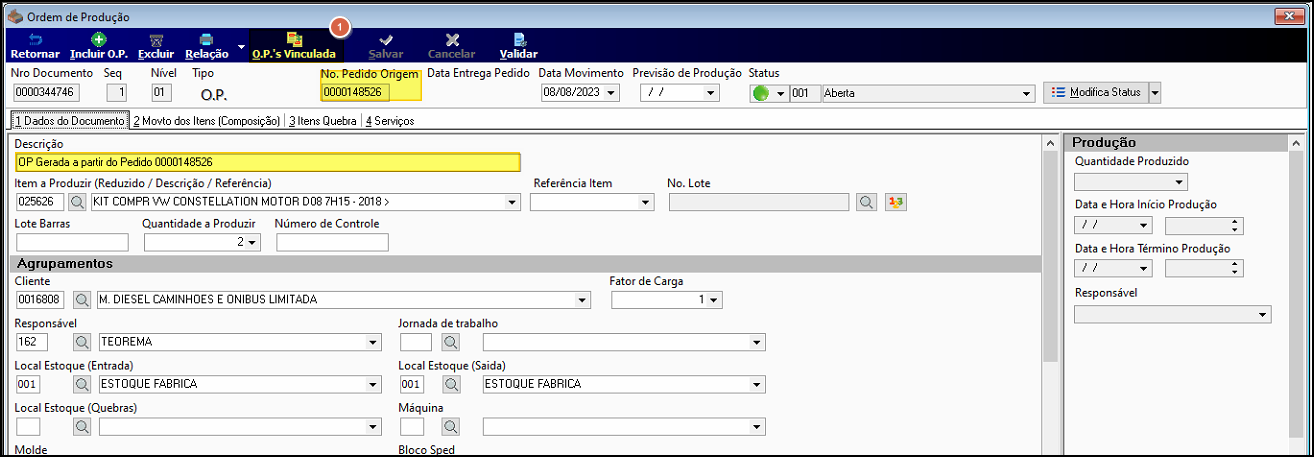Image resolution: width=1314 pixels, height=457 pixels.
Task: Close the Ordem de Produção window
Action: tap(1289, 17)
